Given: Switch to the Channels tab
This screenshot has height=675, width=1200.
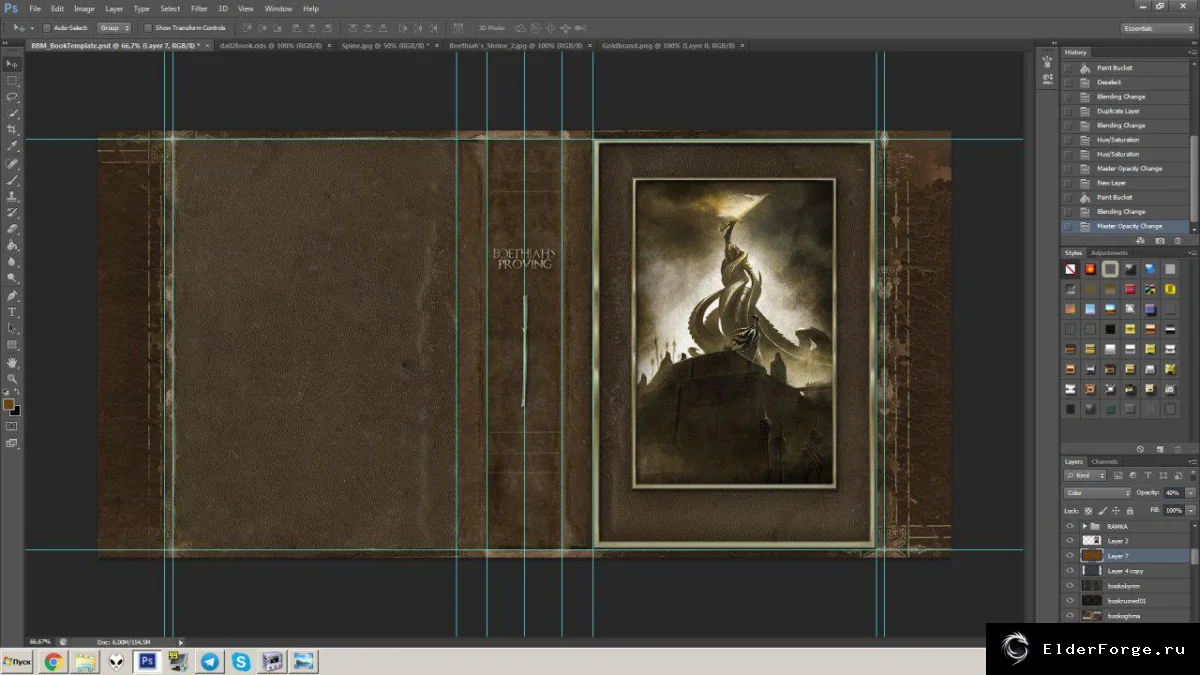Looking at the screenshot, I should [1105, 462].
